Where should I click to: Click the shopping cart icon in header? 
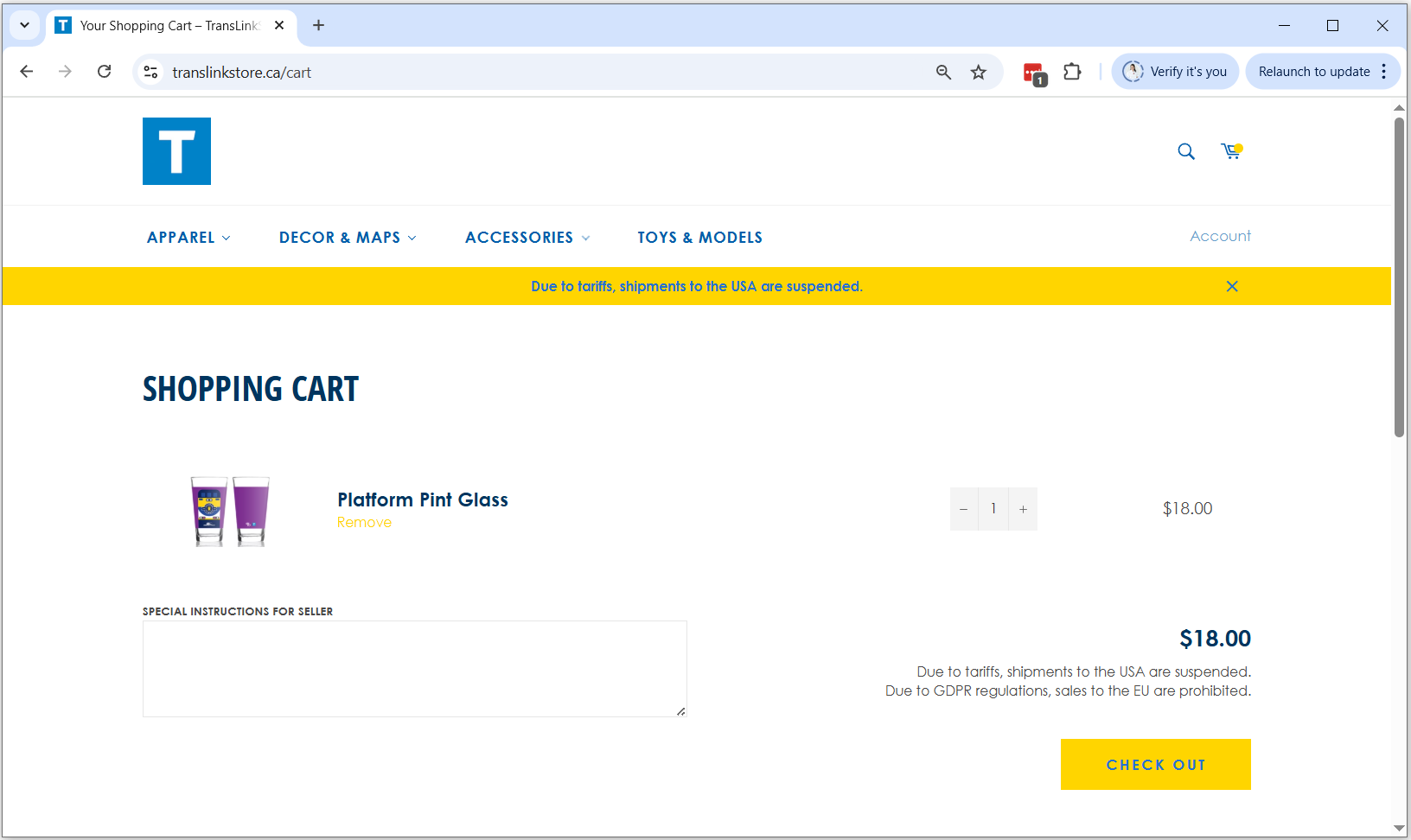[x=1230, y=152]
